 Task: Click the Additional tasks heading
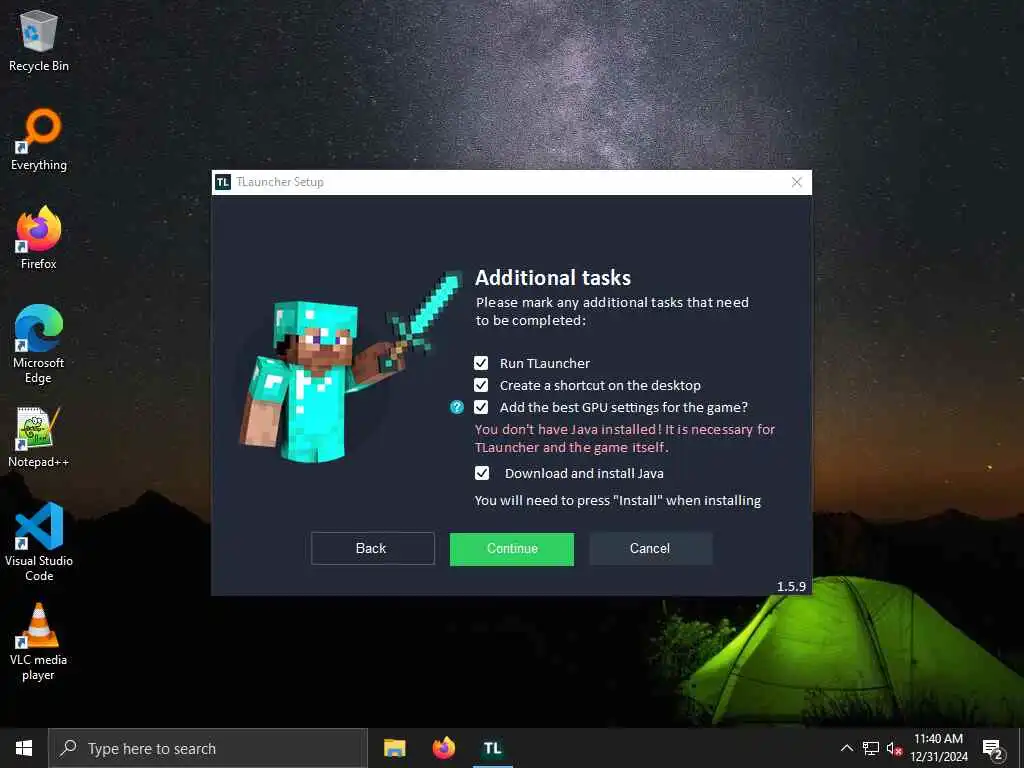pyautogui.click(x=552, y=278)
